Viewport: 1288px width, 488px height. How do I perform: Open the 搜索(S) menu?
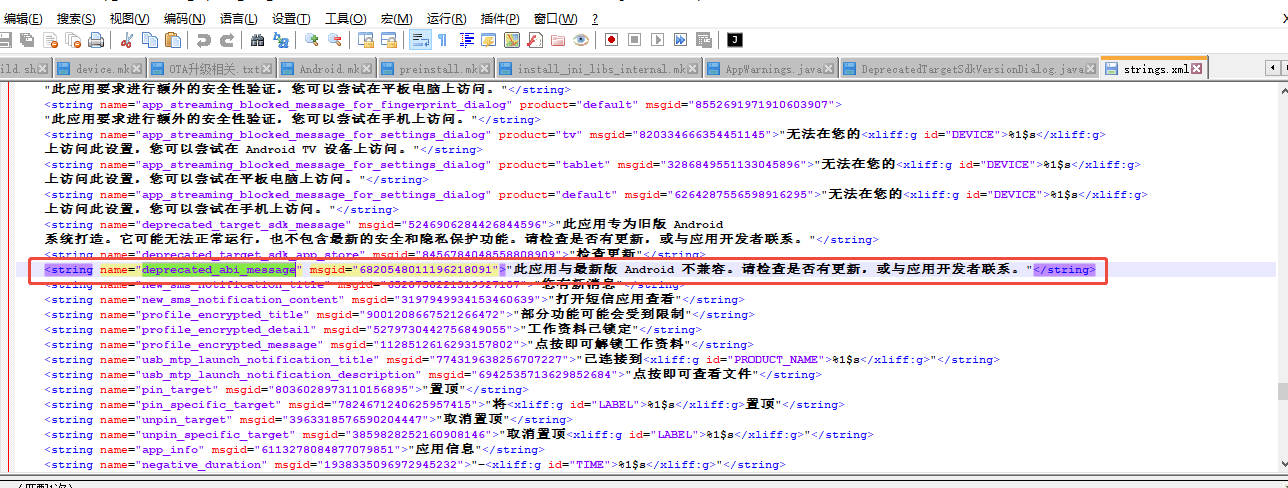(76, 19)
